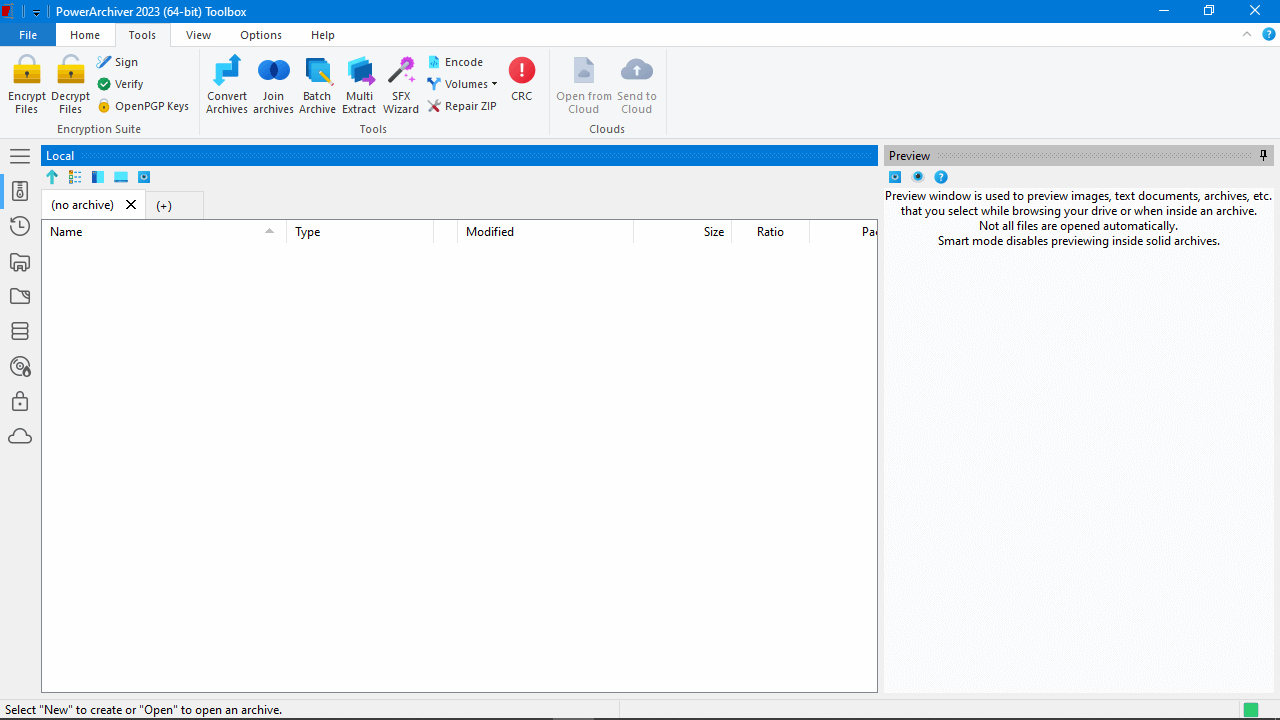This screenshot has width=1280, height=720.
Task: Open the hamburger menu in the sidebar
Action: (x=20, y=156)
